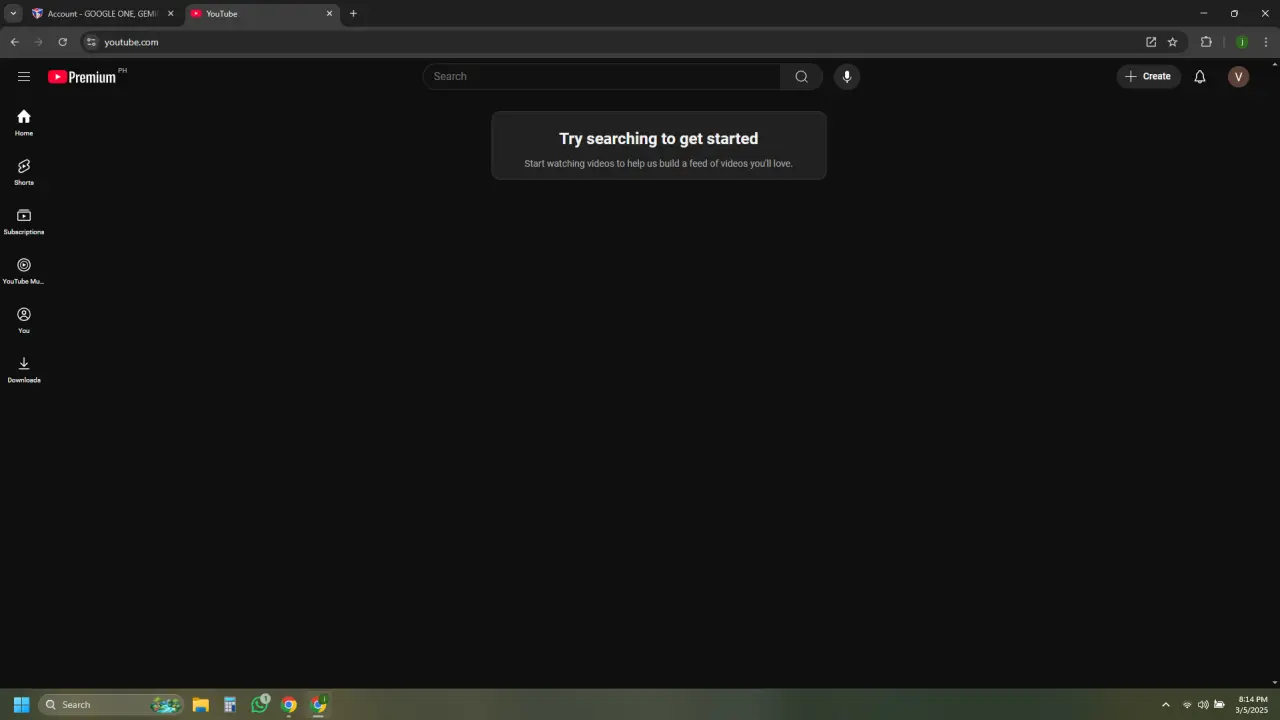Open Wi-Fi network settings in tray
This screenshot has width=1280, height=720.
click(x=1187, y=705)
